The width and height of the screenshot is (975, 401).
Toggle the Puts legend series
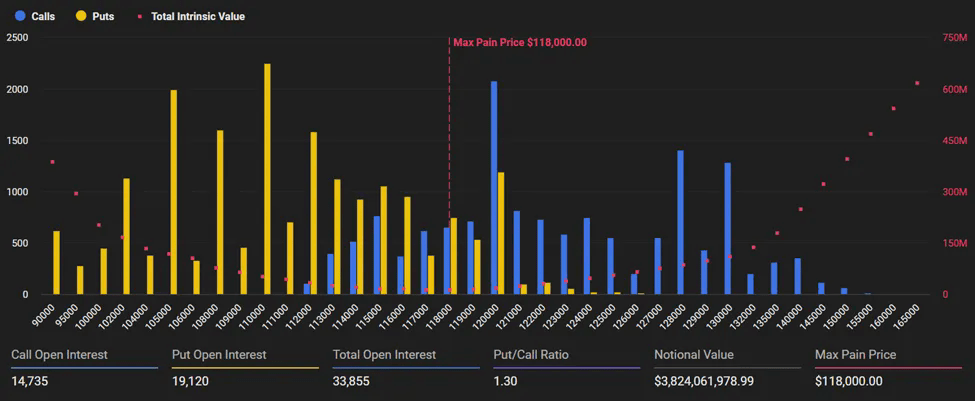pyautogui.click(x=95, y=16)
